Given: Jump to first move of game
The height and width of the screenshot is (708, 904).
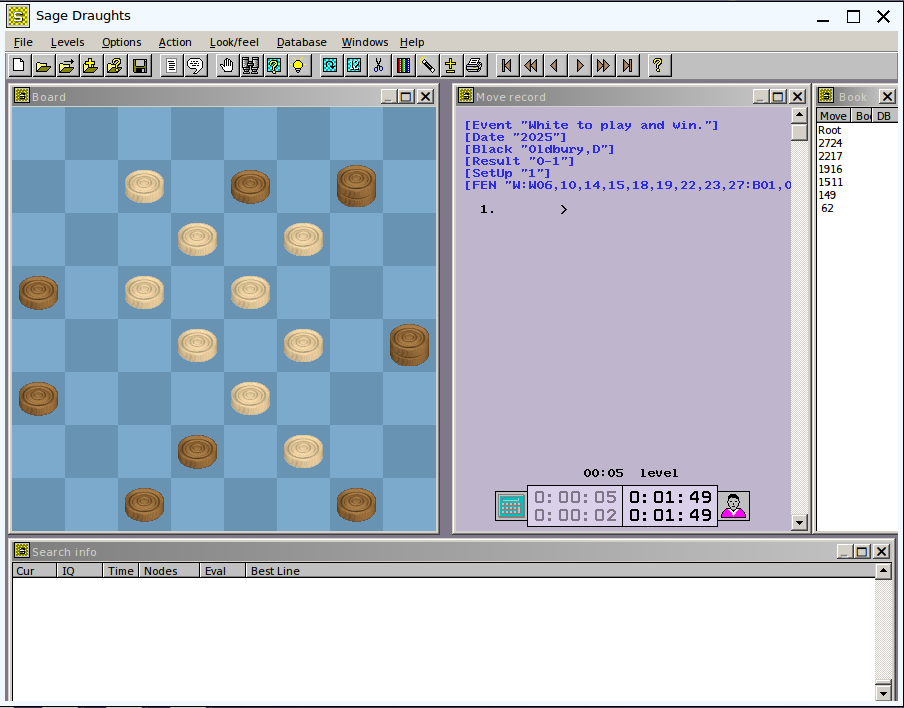Looking at the screenshot, I should 507,66.
